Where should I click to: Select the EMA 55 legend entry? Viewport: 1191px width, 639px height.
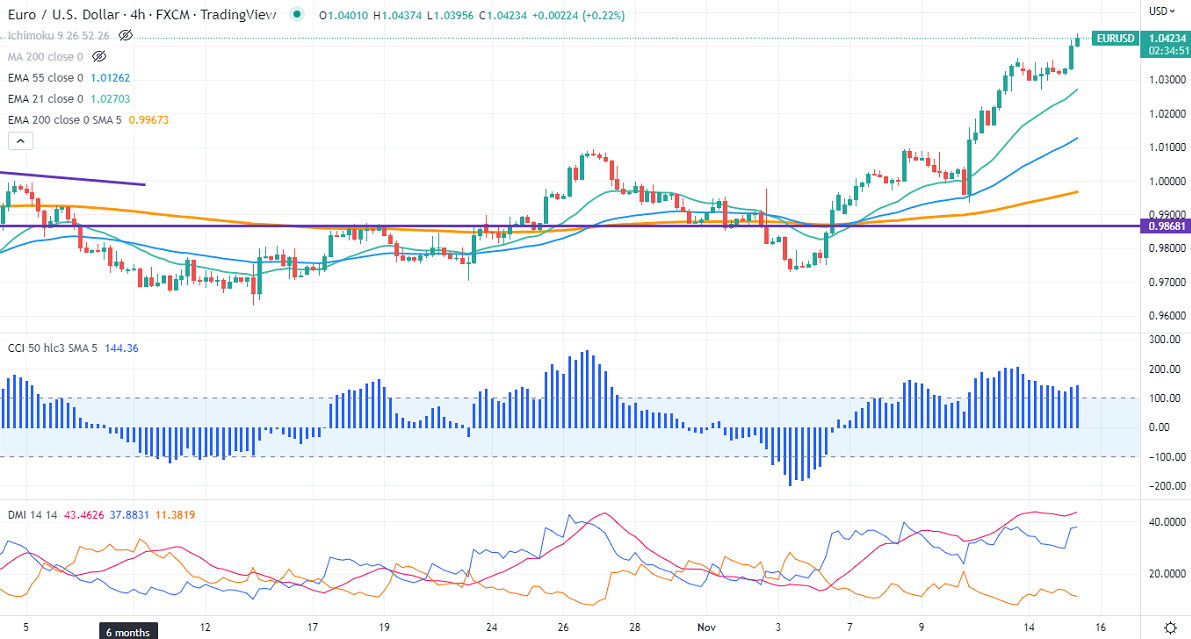(46, 77)
